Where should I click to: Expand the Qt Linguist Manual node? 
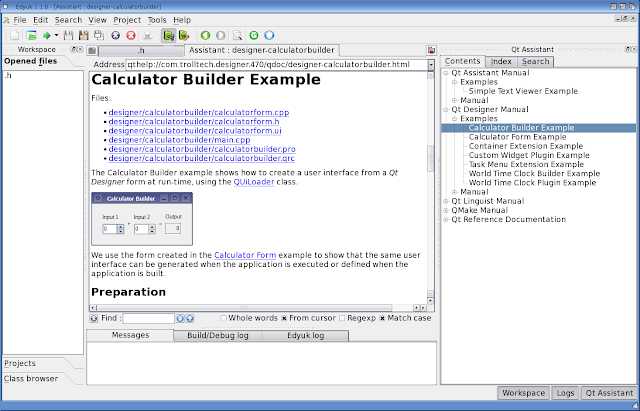pyautogui.click(x=446, y=201)
